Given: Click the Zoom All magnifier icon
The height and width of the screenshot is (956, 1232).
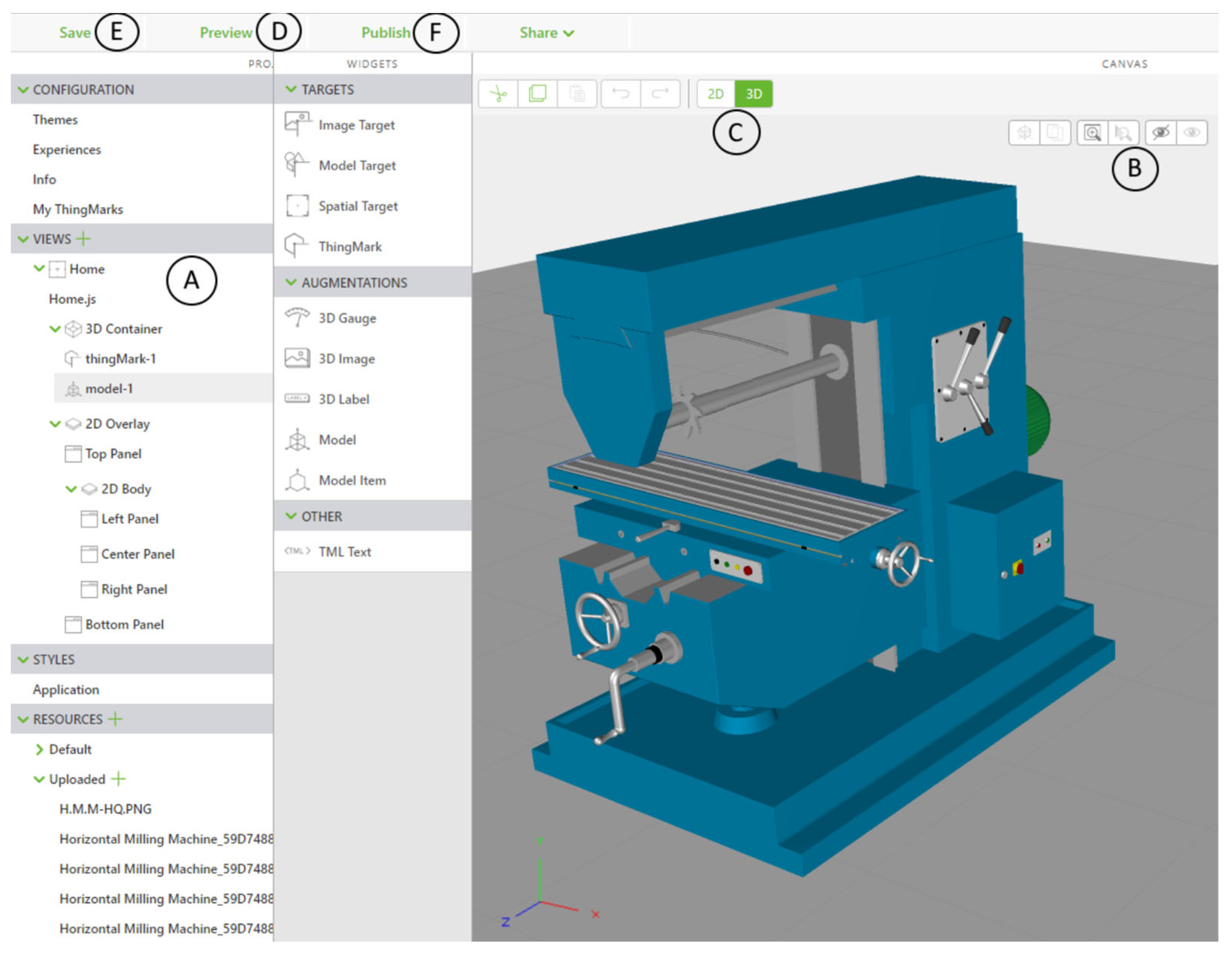Looking at the screenshot, I should point(1093,133).
